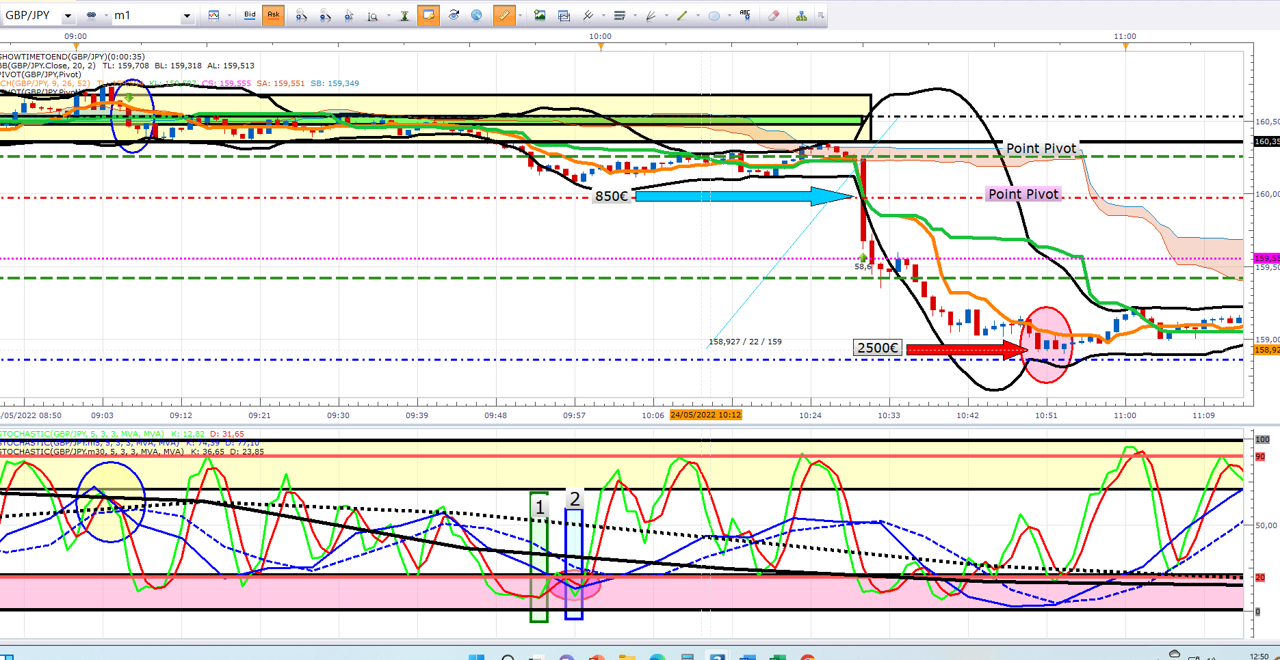Screen dimensions: 1280x660
Task: Select the green trend line tool
Action: (x=682, y=16)
